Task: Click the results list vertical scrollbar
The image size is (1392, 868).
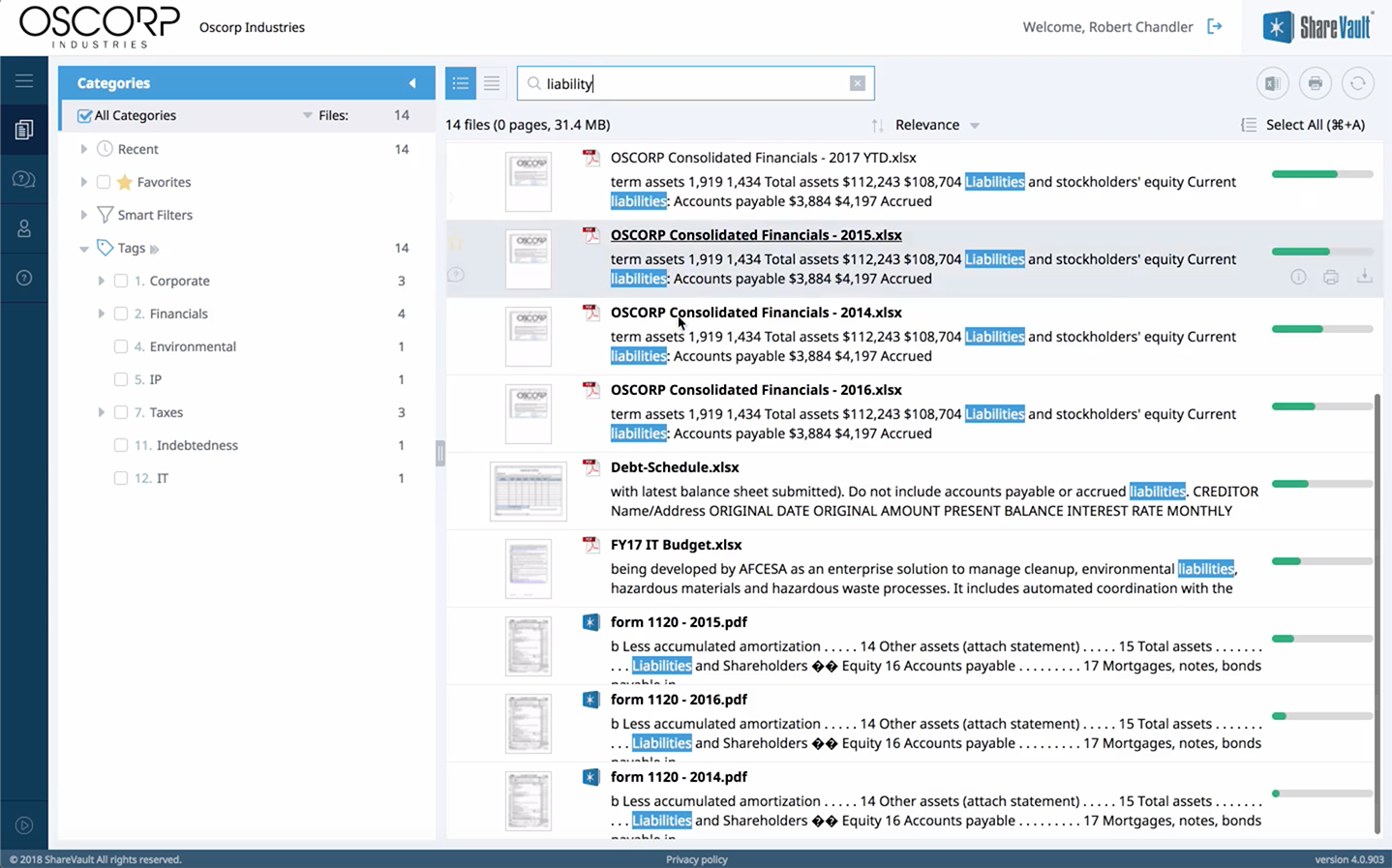Action: click(x=1377, y=614)
